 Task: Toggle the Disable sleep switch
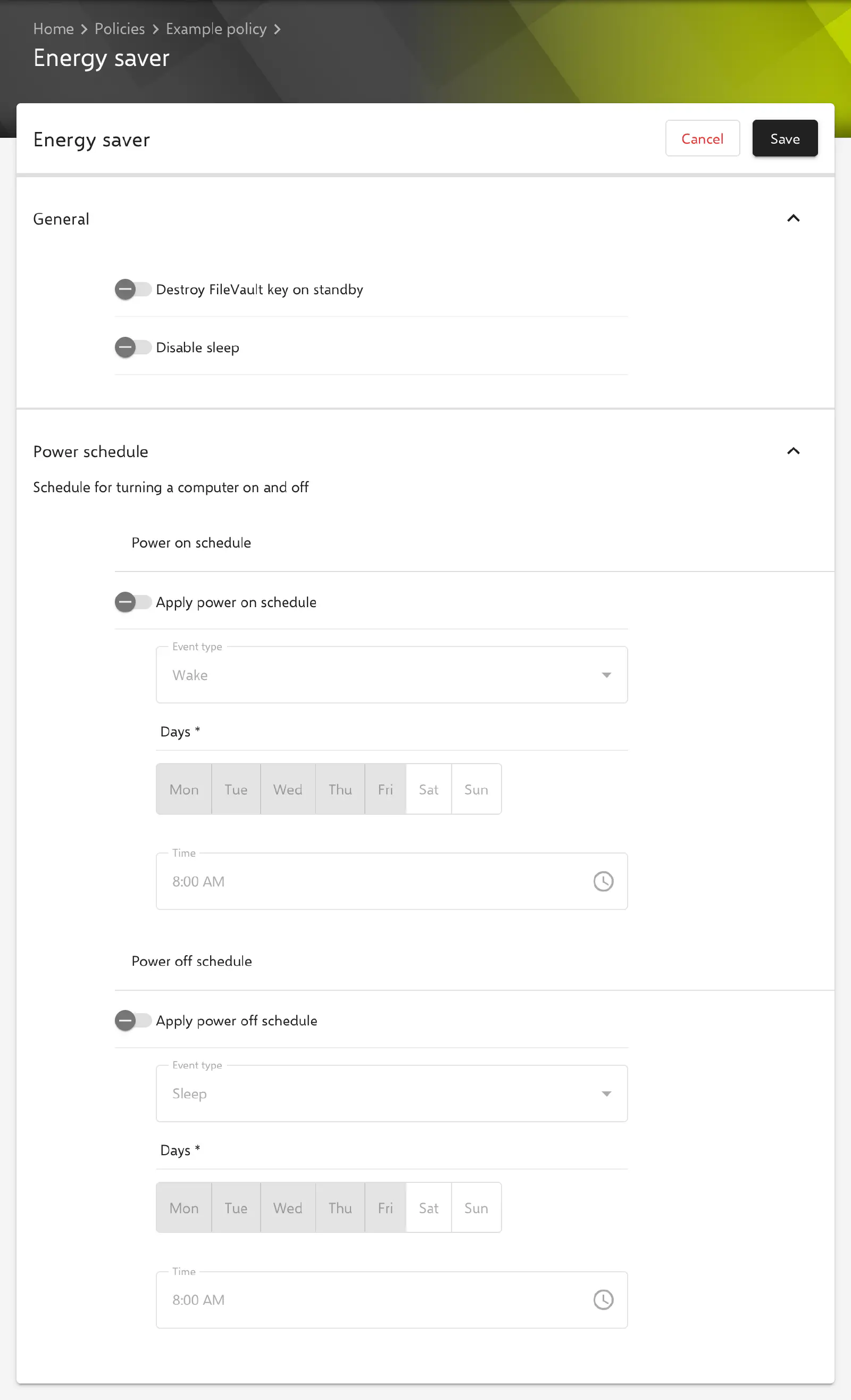click(x=133, y=347)
